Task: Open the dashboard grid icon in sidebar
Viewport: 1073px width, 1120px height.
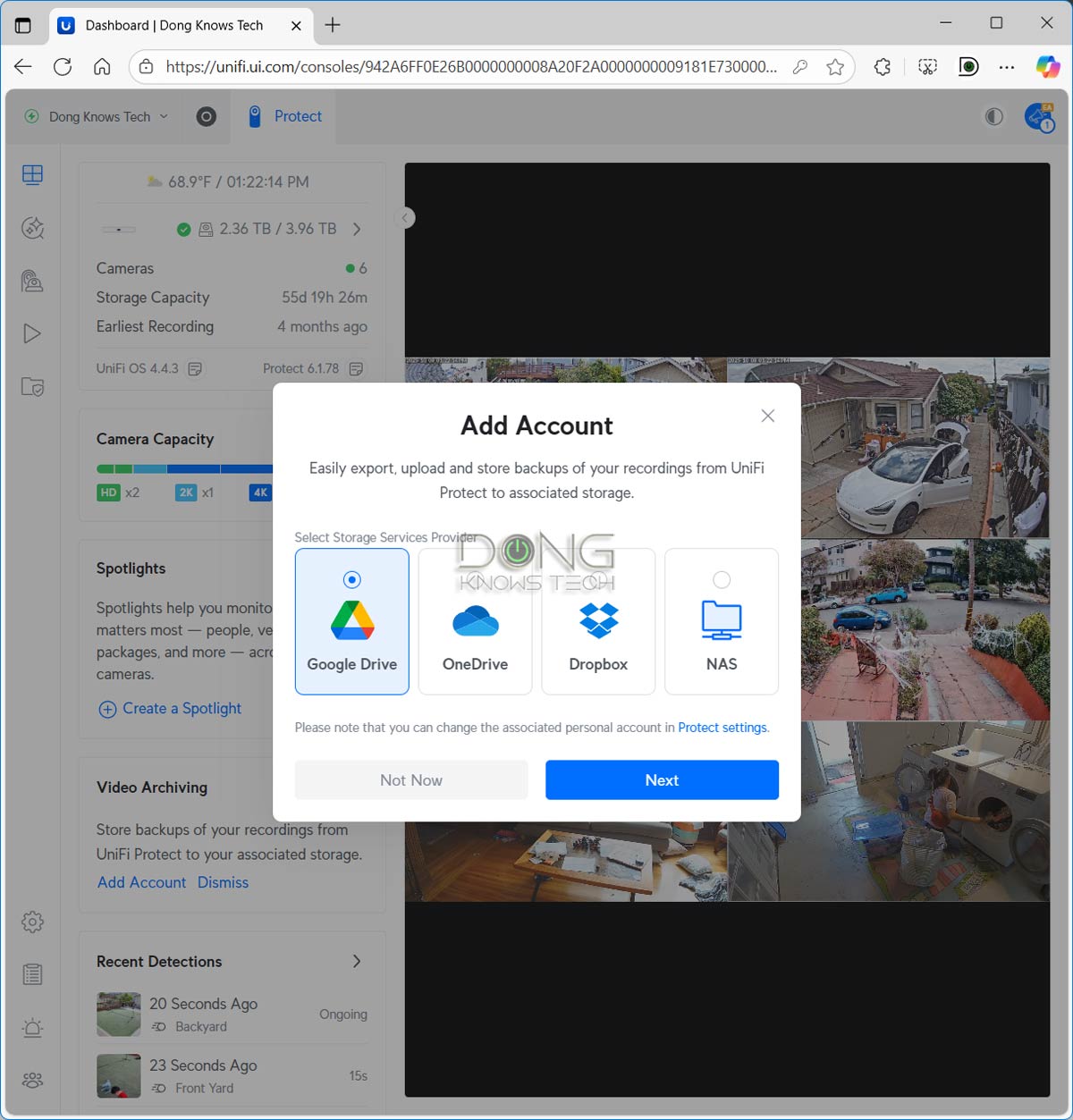Action: (x=32, y=175)
